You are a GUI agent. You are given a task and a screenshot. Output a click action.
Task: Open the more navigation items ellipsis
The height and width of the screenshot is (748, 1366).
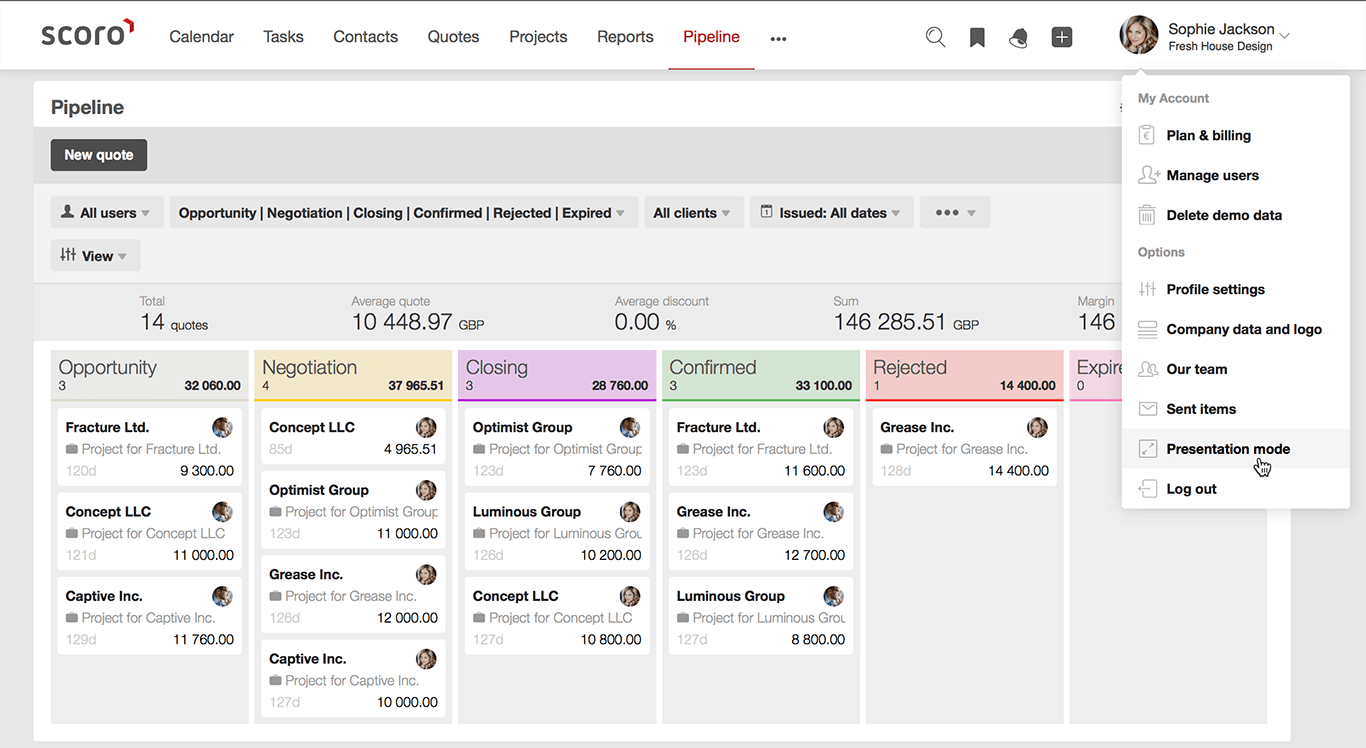pos(778,38)
